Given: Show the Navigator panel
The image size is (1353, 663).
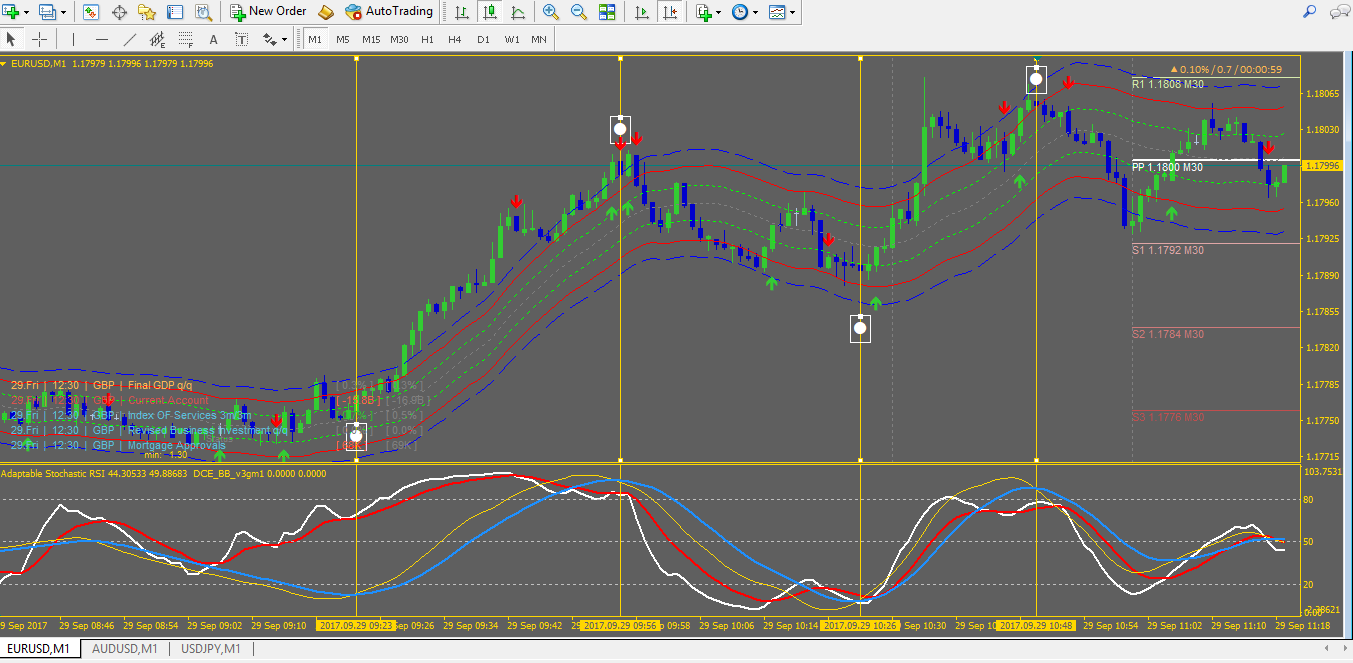Looking at the screenshot, I should [147, 12].
